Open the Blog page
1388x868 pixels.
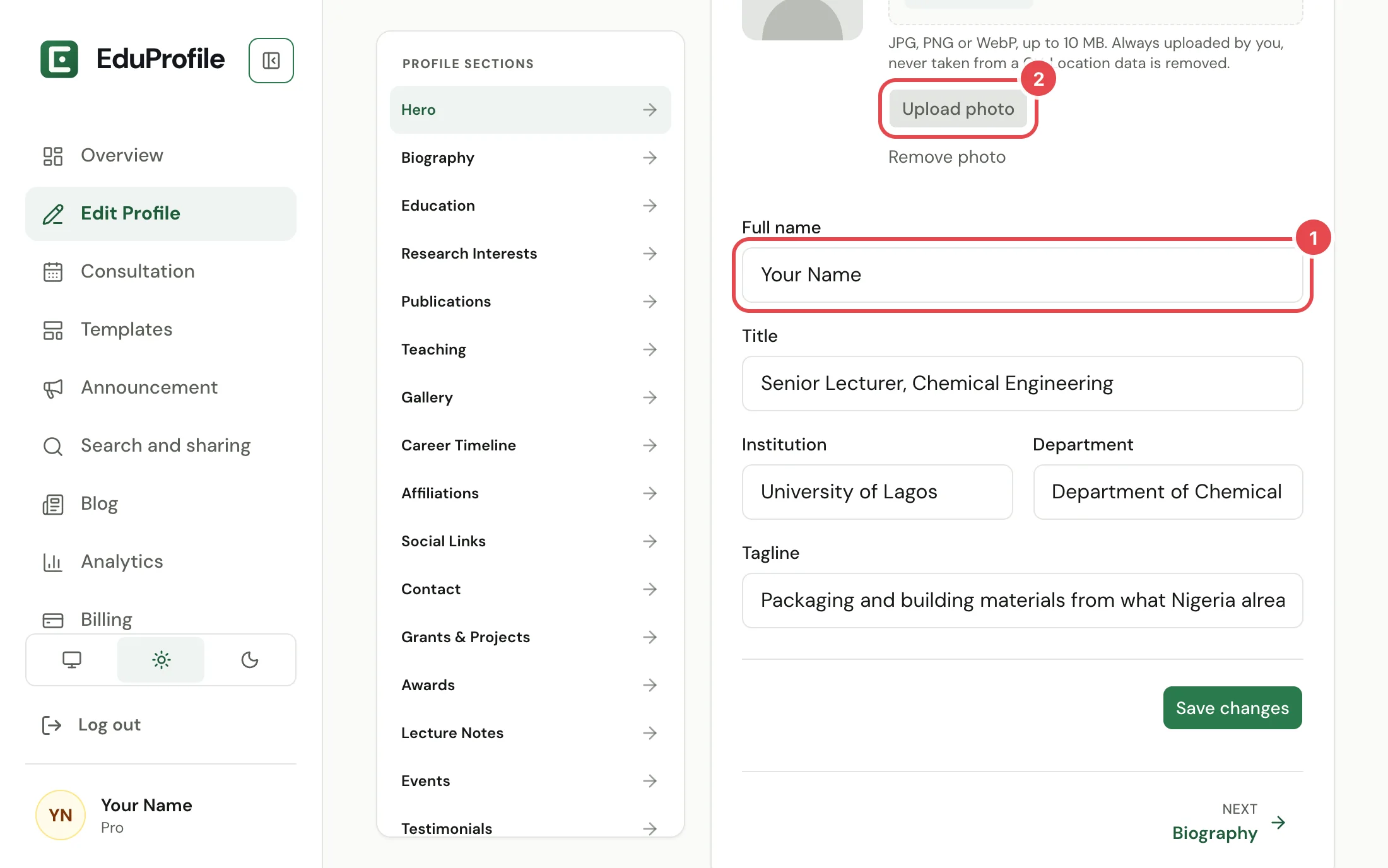pos(161,504)
